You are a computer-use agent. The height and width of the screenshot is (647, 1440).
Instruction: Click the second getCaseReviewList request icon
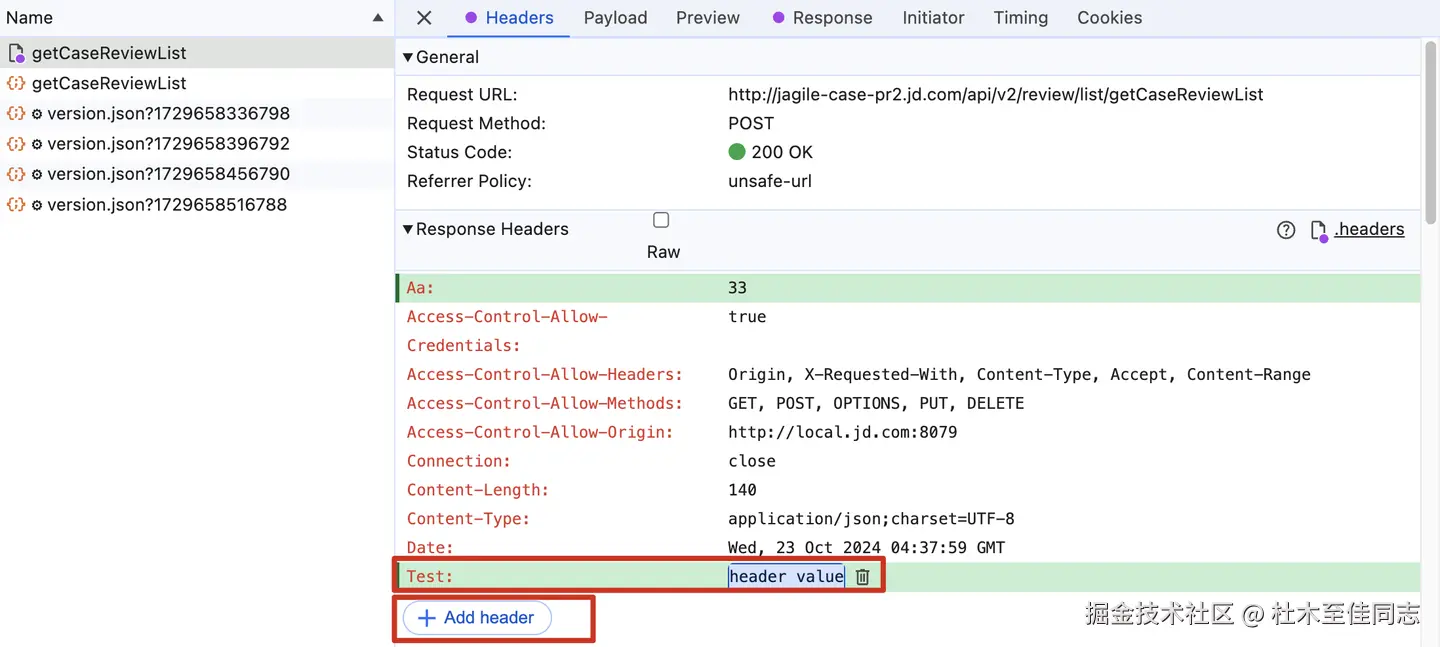tap(16, 84)
